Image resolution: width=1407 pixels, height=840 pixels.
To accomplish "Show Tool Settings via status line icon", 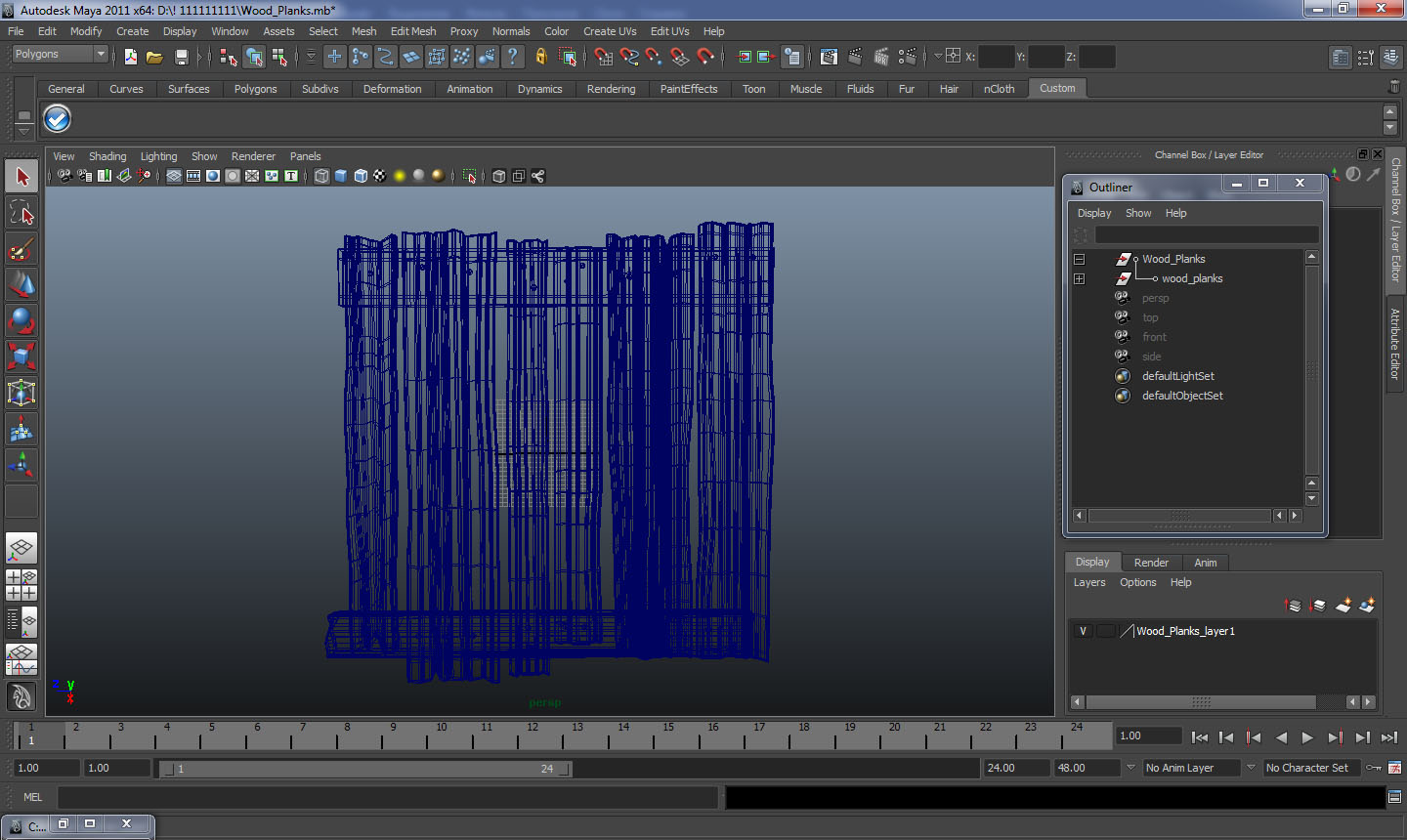I will point(1365,58).
